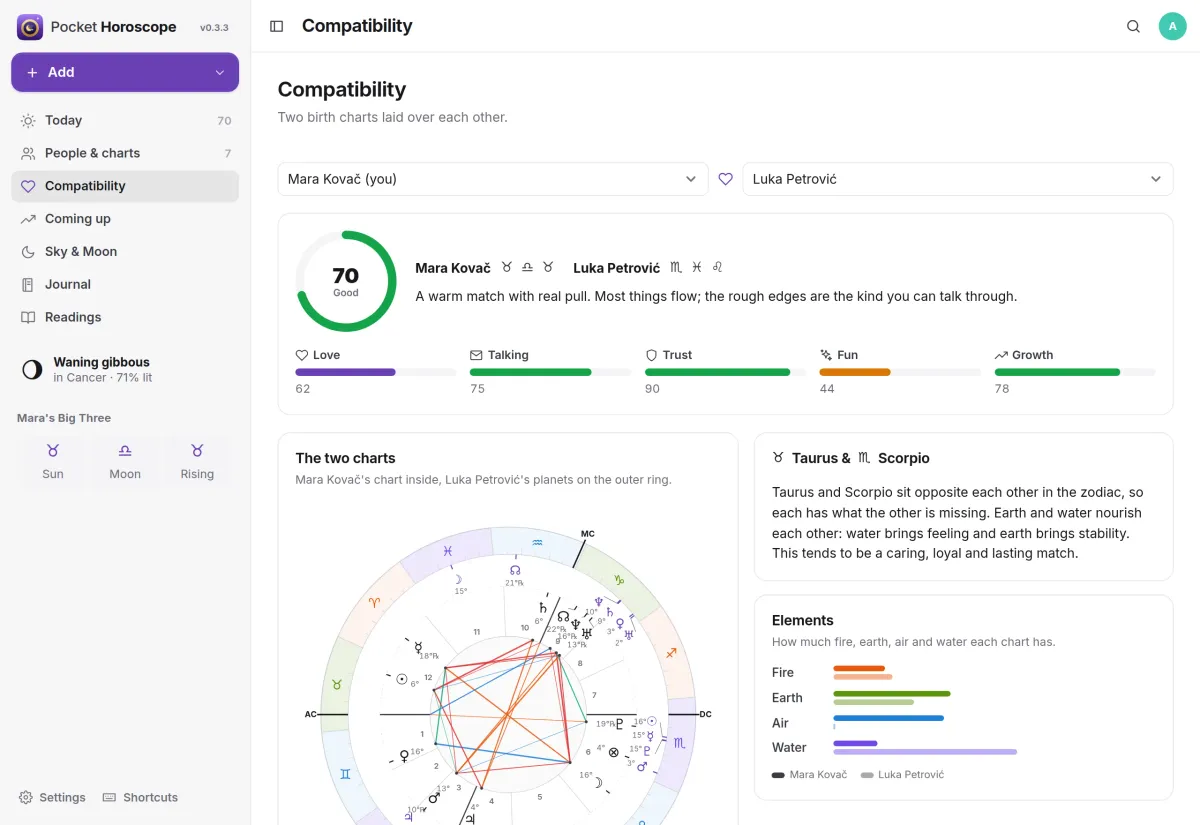The width and height of the screenshot is (1200, 825).
Task: Expand the Add button chevron
Action: coord(220,72)
